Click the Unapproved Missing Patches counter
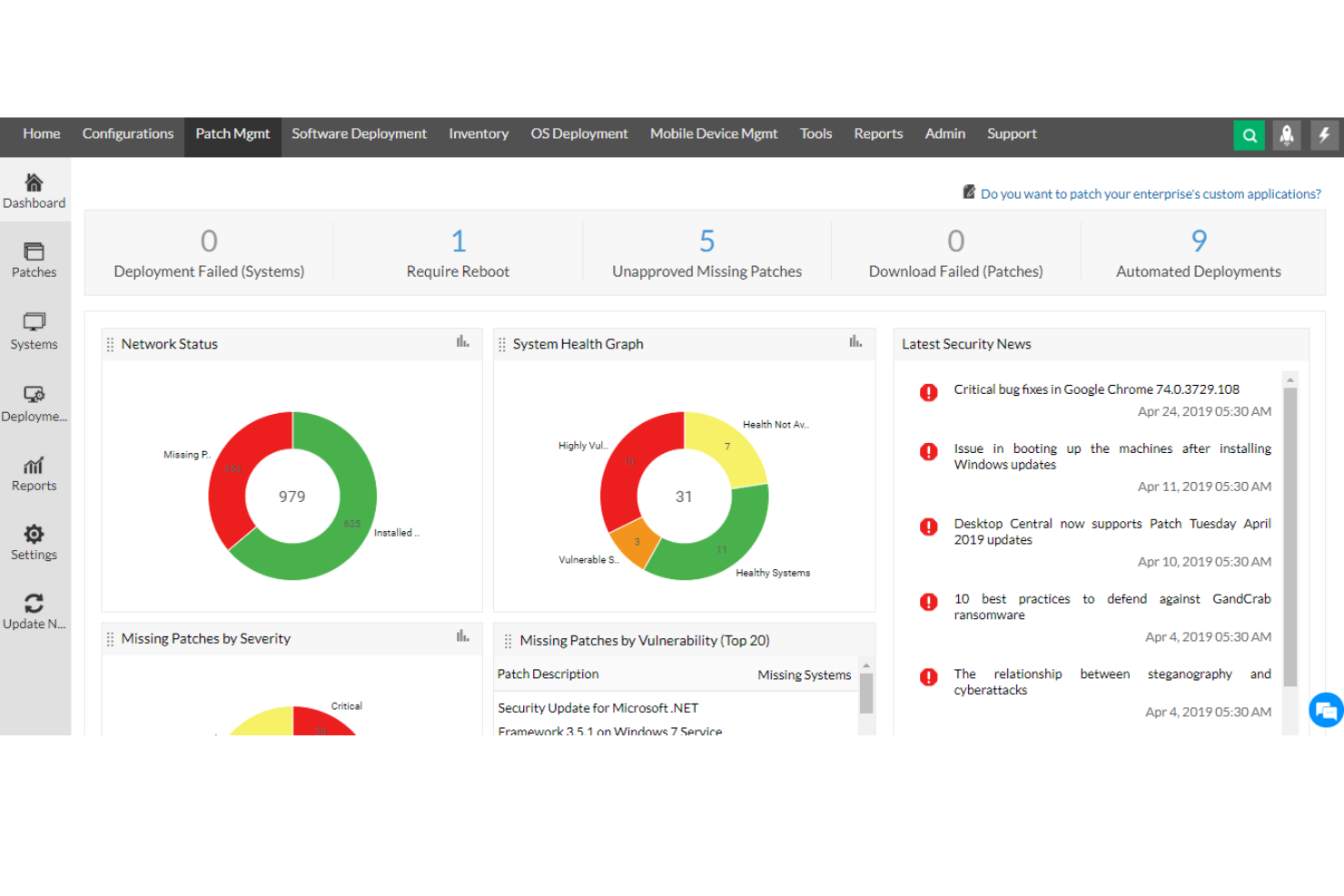This screenshot has width=1344, height=896. [707, 252]
